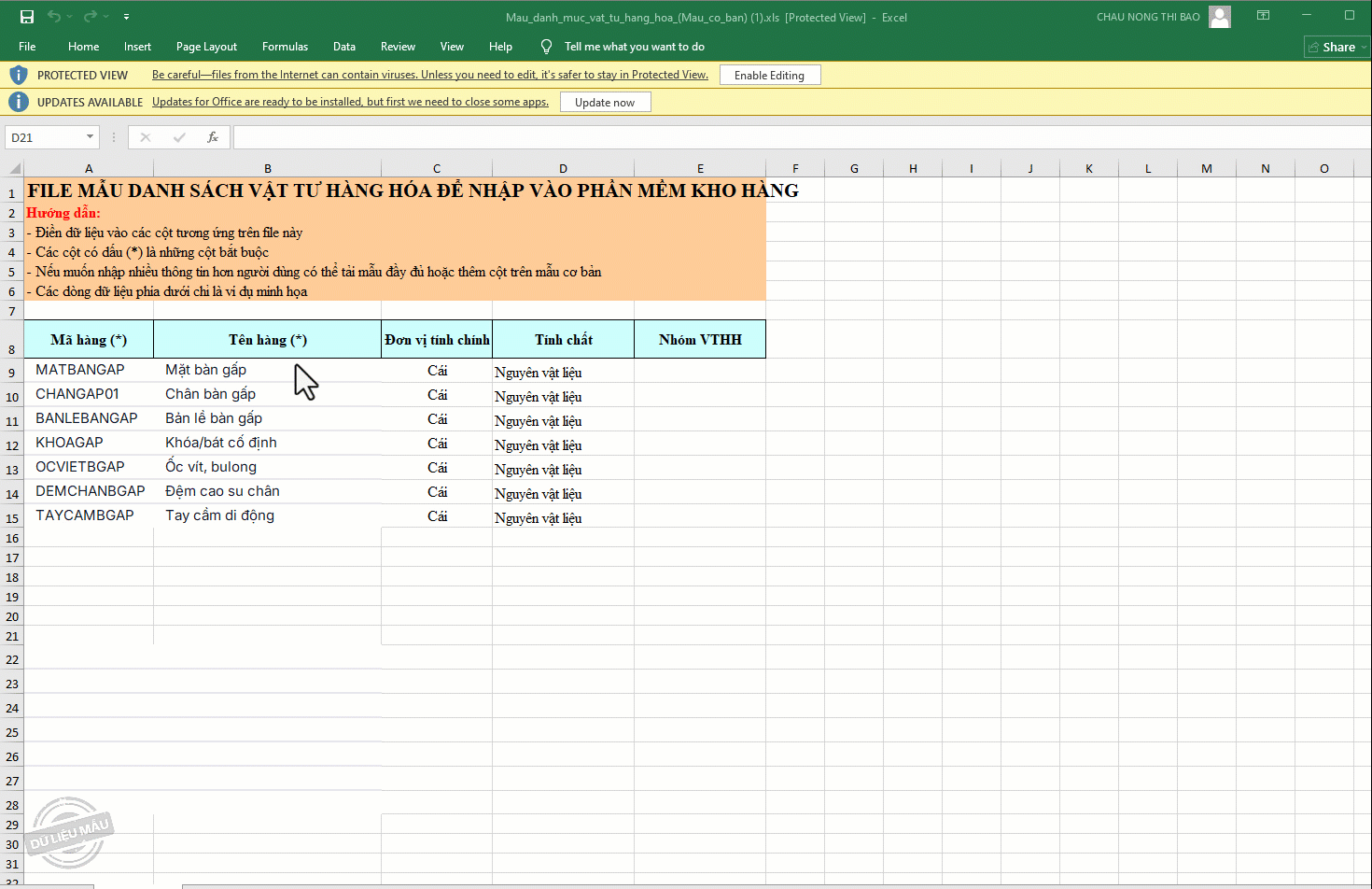
Task: Click the Protected View shield icon
Action: pyautogui.click(x=18, y=75)
